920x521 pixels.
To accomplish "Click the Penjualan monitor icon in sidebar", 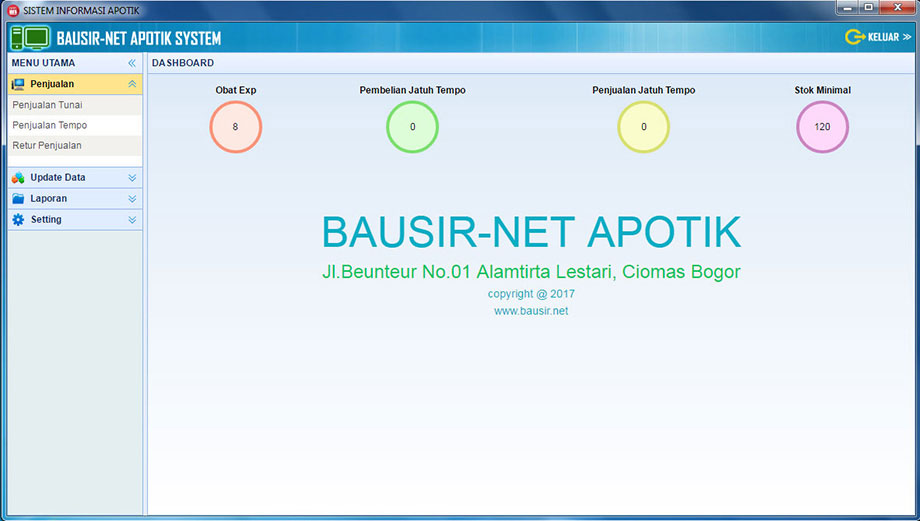I will [18, 84].
